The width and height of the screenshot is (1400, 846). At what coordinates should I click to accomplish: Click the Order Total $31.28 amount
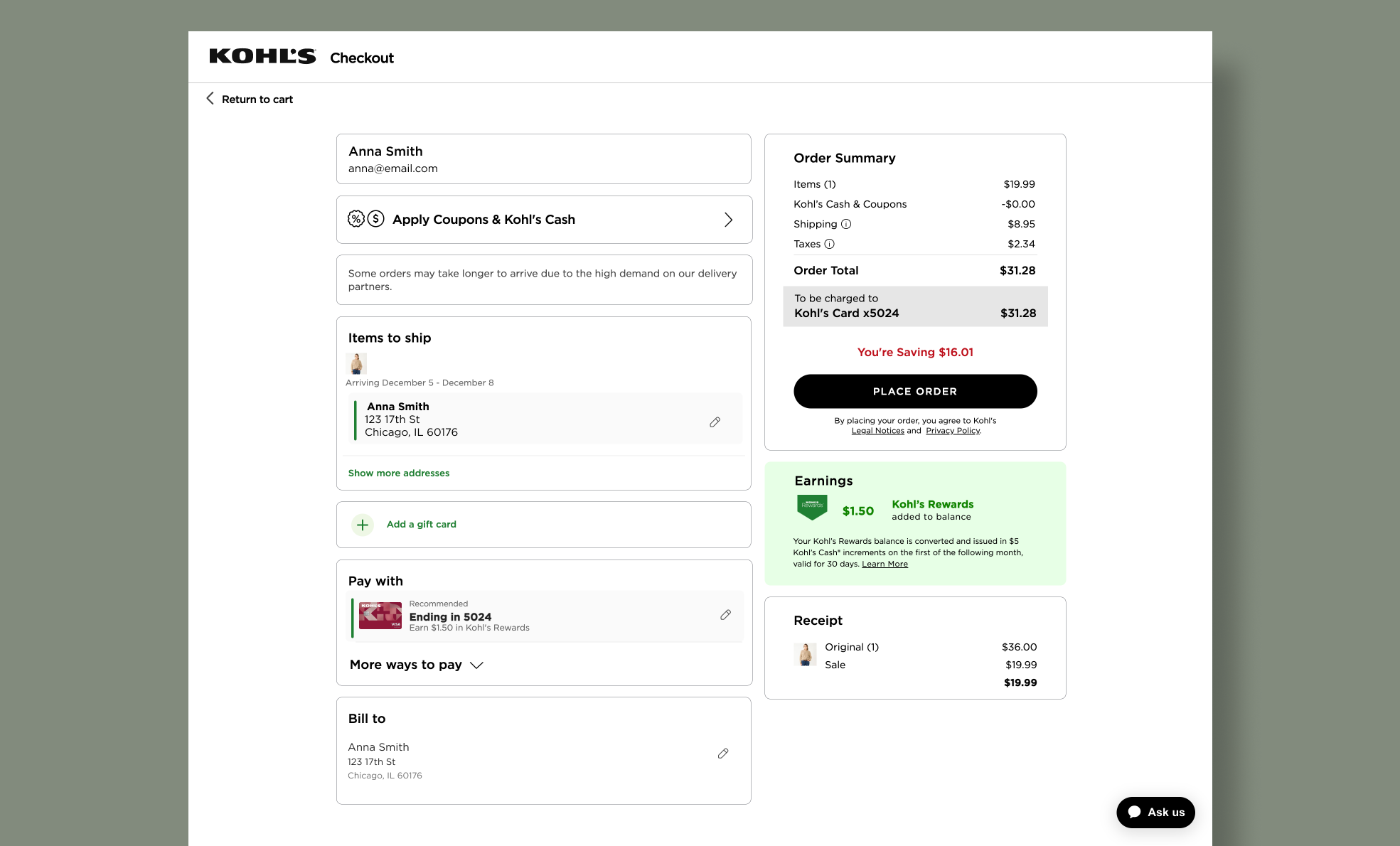coord(1017,271)
